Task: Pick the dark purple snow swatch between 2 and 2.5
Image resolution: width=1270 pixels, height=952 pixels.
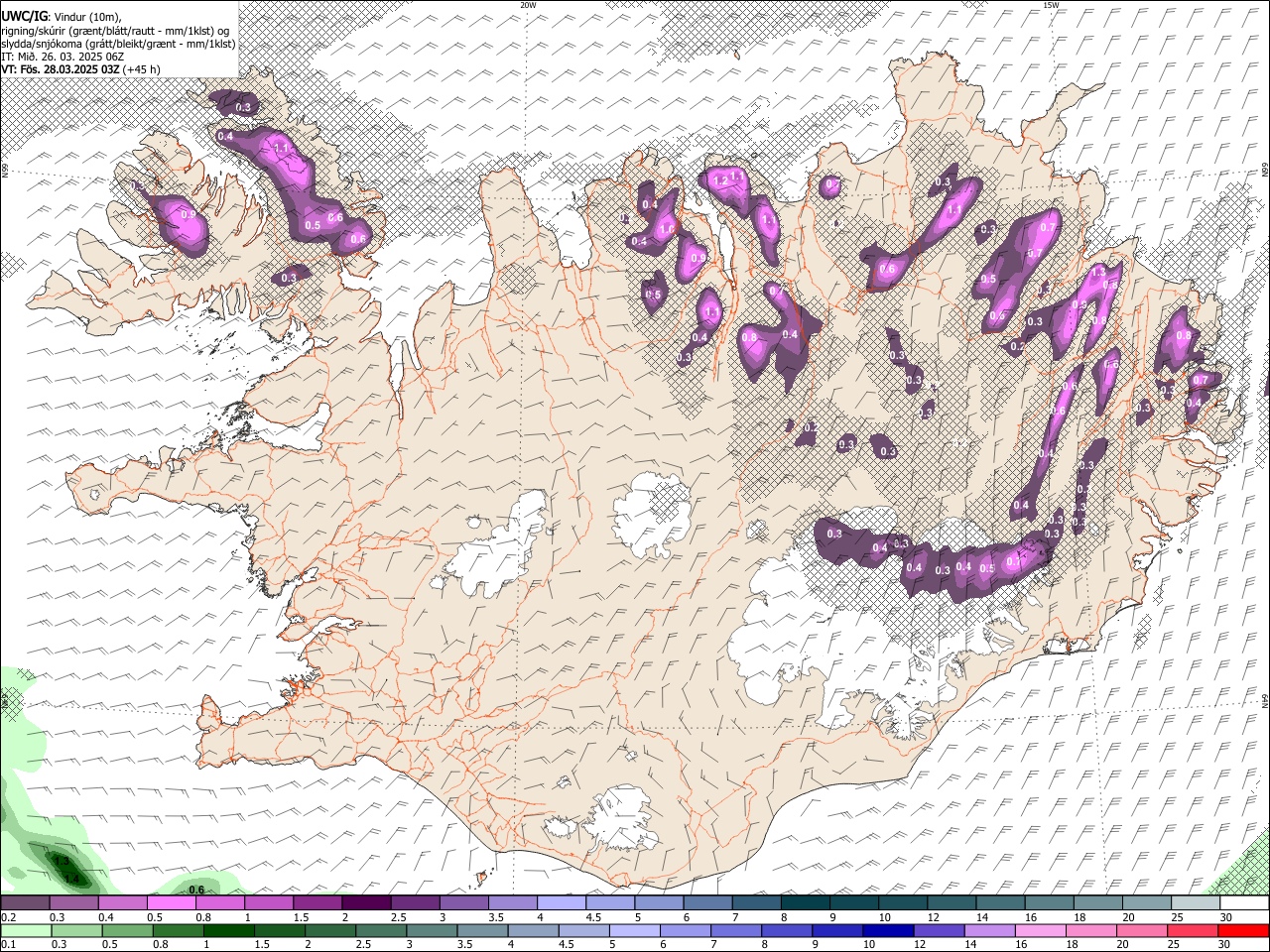Action: [x=365, y=903]
